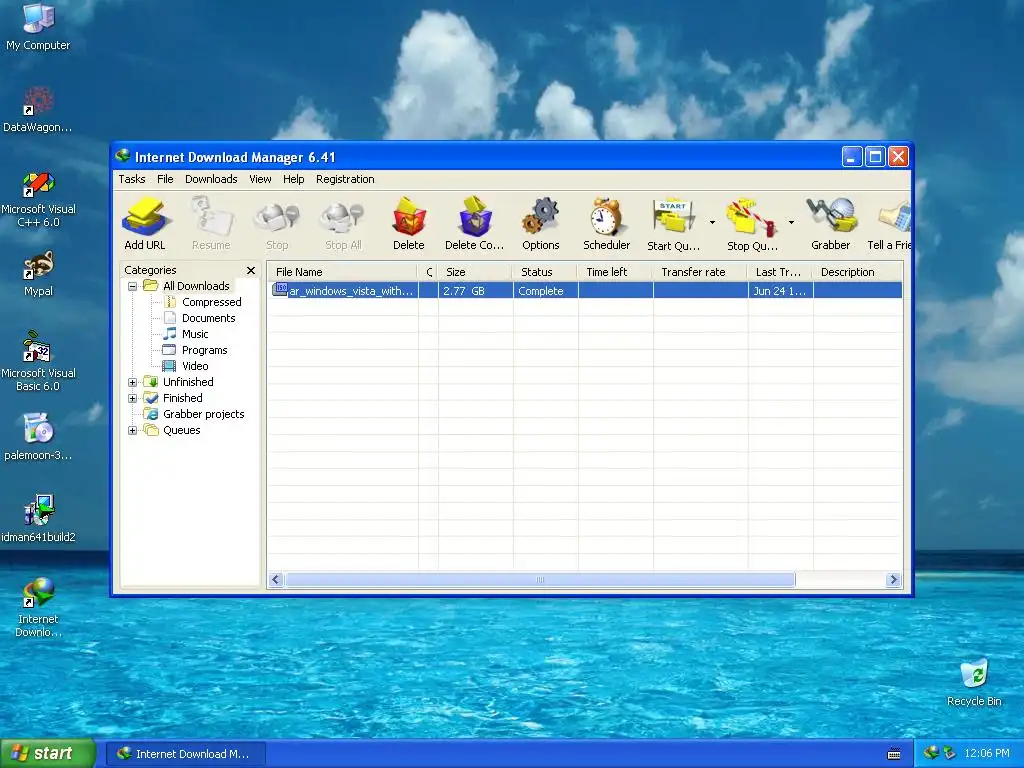Click the Tell a Friend toolbar icon
Screen dimensions: 1024x768
(895, 217)
